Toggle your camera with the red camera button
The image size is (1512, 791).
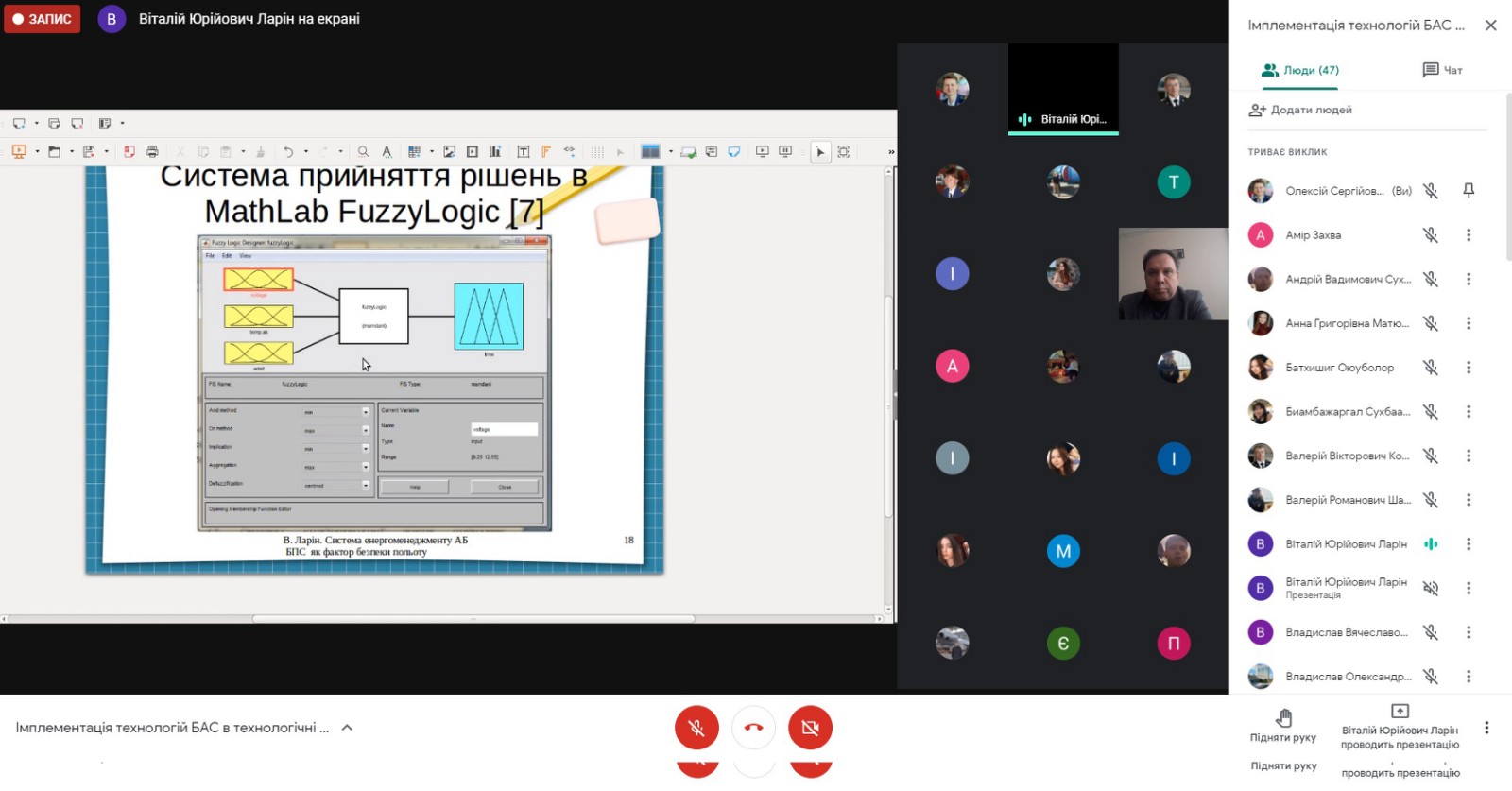tap(811, 728)
